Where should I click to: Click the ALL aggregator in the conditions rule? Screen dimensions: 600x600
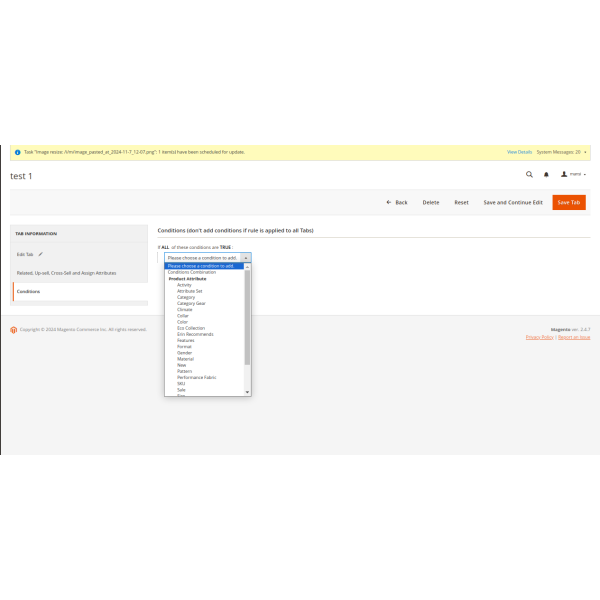coord(165,246)
